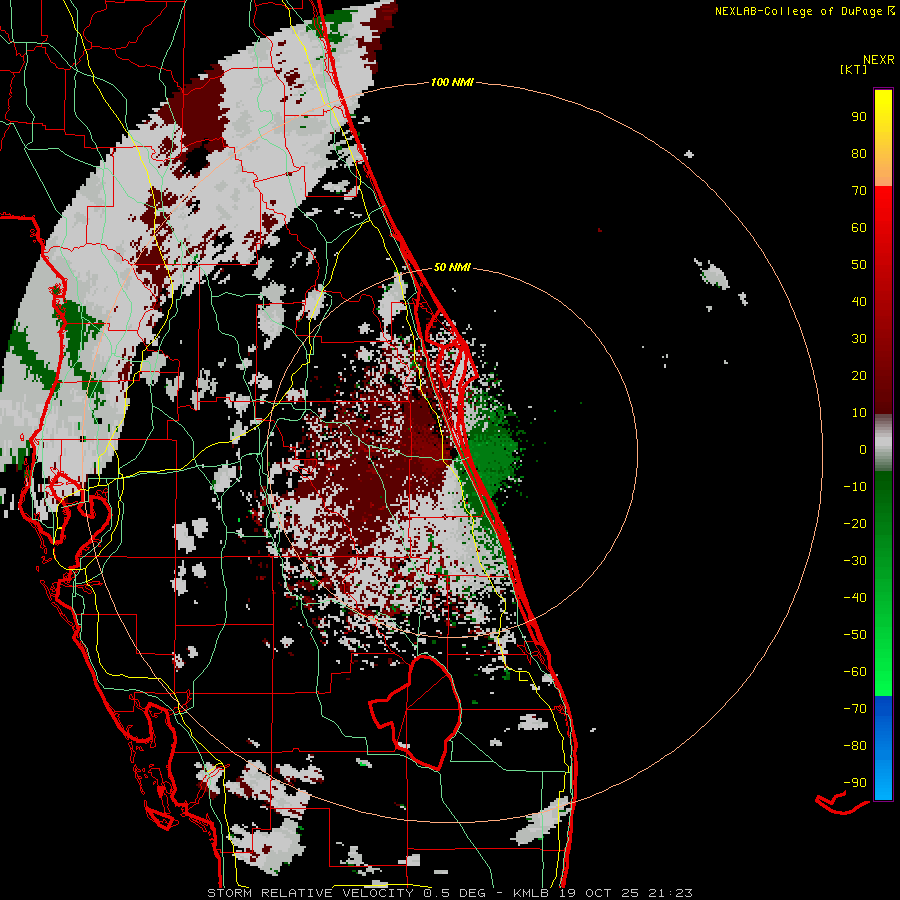Select the -20 value on velocity scale
The image size is (900, 900).
[855, 524]
